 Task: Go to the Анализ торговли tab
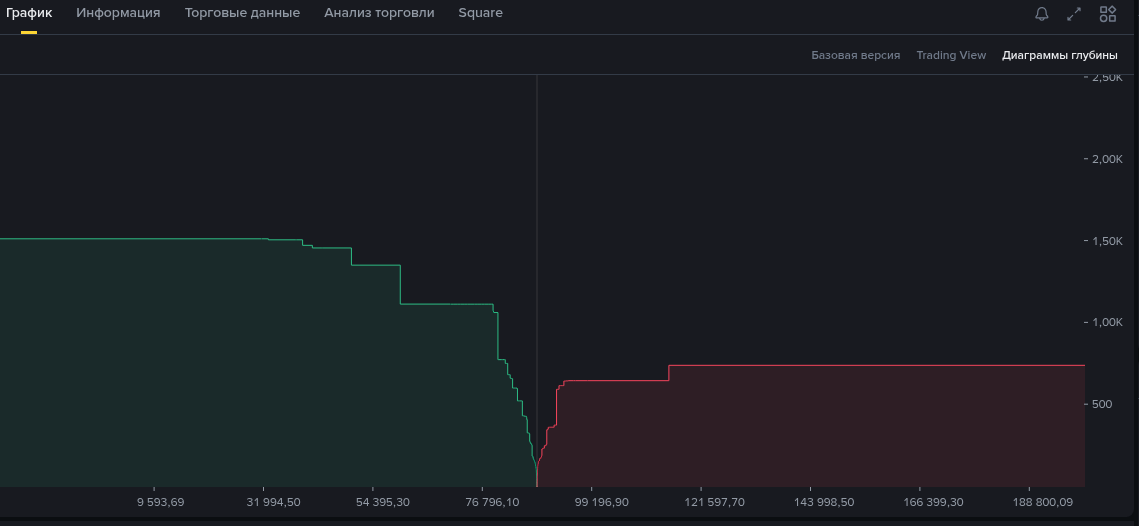pos(379,13)
